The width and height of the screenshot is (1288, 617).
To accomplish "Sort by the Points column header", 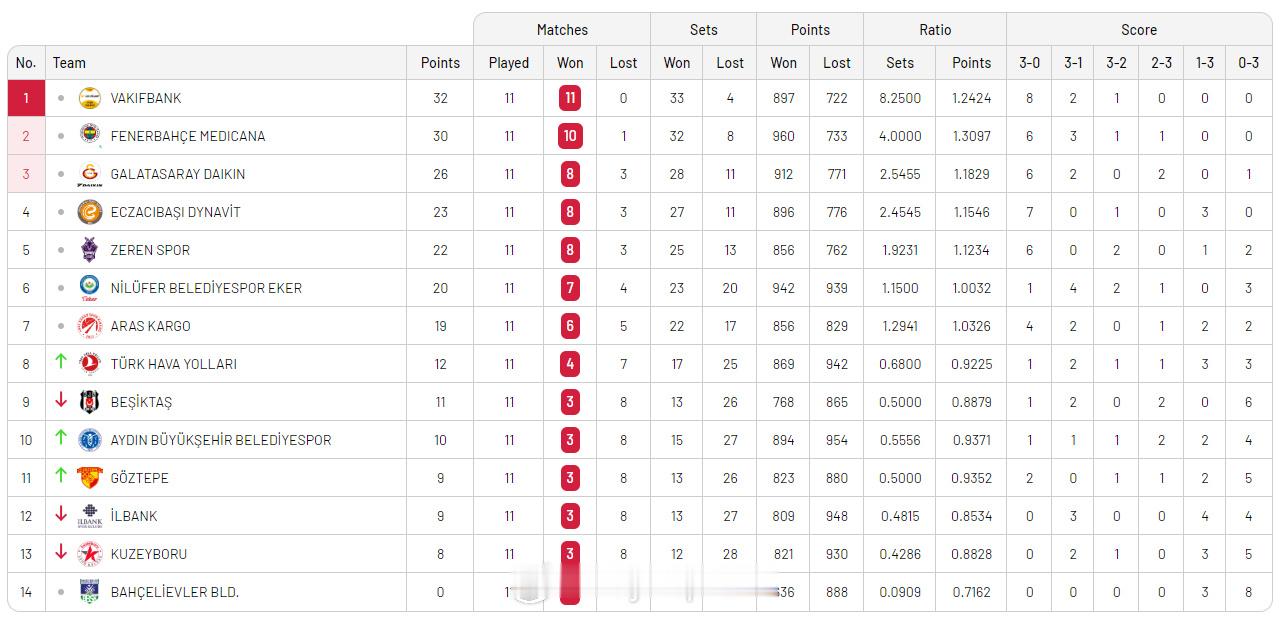I will pos(440,62).
